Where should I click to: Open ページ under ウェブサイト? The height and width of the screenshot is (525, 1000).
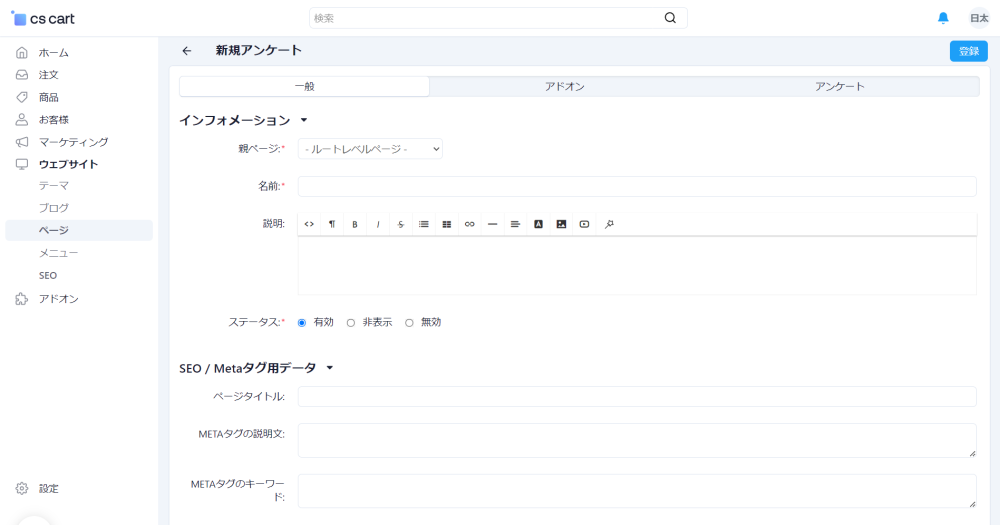[x=79, y=230]
